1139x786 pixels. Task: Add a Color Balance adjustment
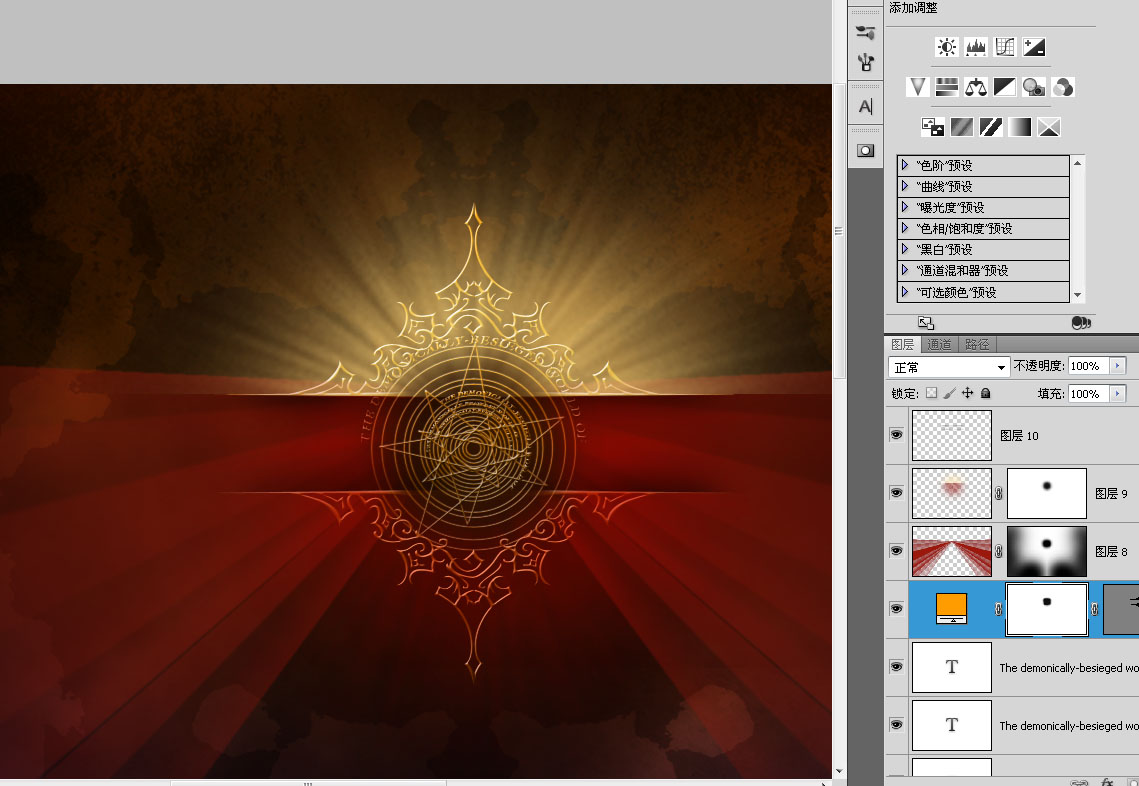(976, 88)
